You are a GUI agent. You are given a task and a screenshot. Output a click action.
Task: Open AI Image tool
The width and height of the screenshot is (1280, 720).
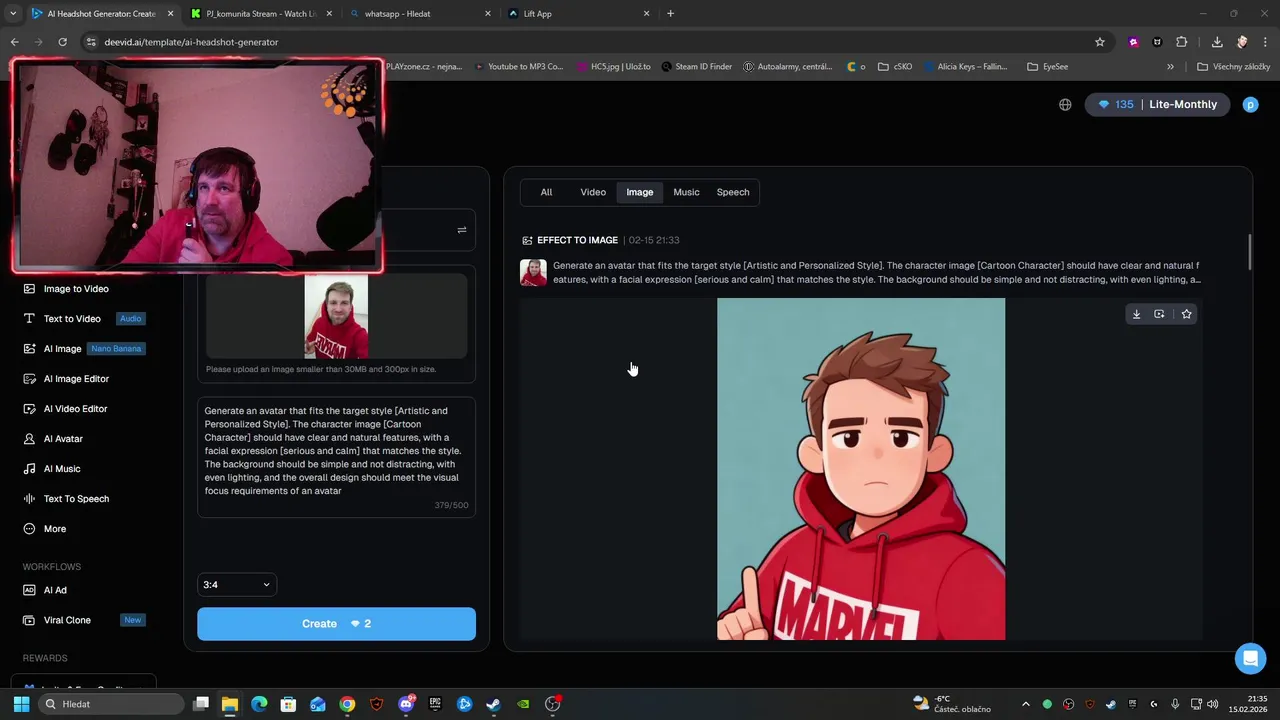click(x=62, y=349)
